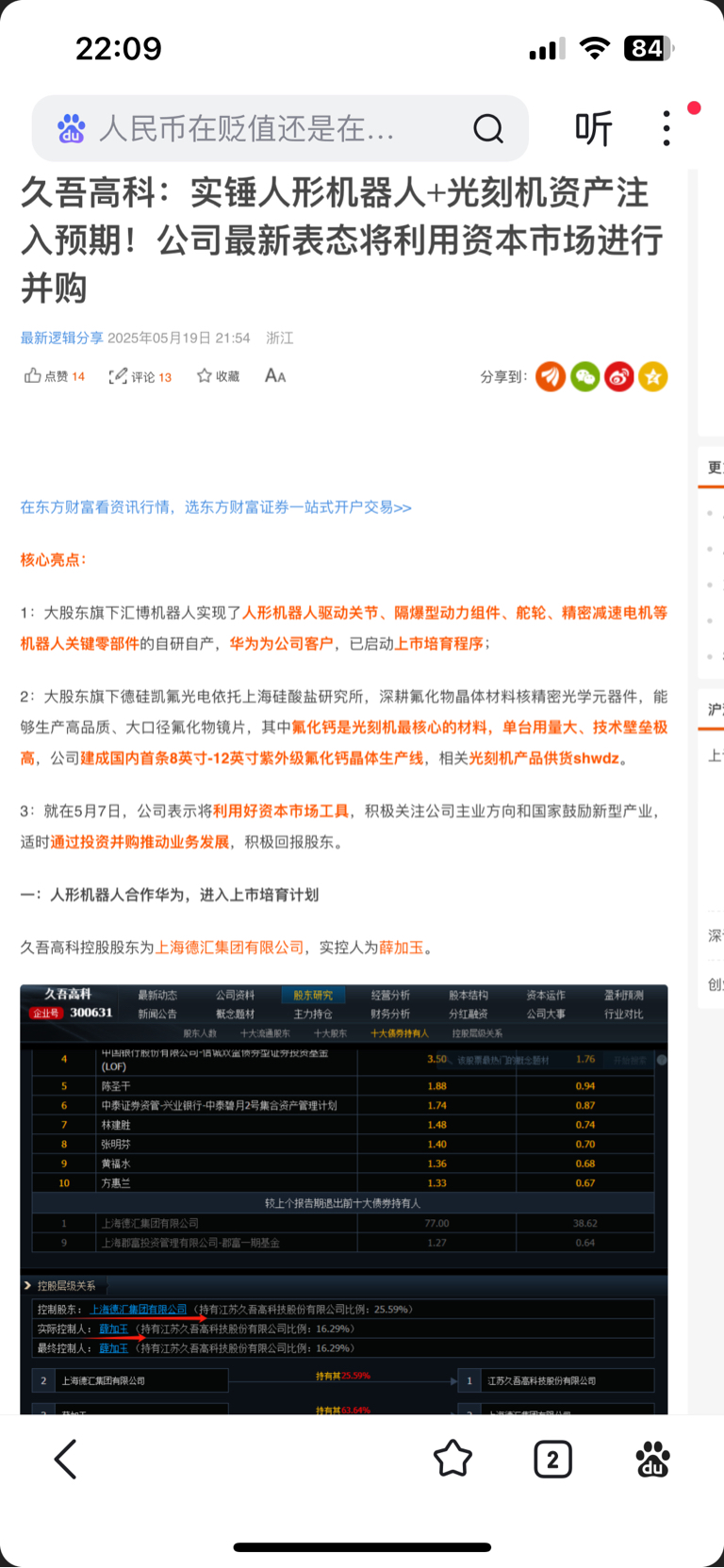Tap the Aa font size icon

(x=275, y=375)
